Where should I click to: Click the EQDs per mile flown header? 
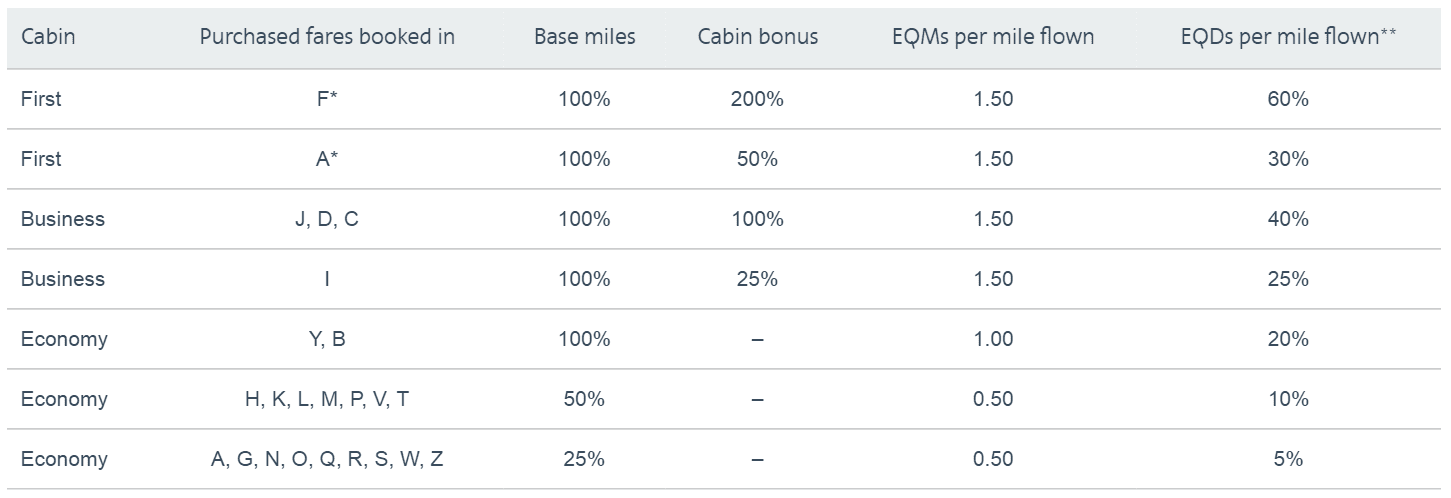(x=1289, y=38)
